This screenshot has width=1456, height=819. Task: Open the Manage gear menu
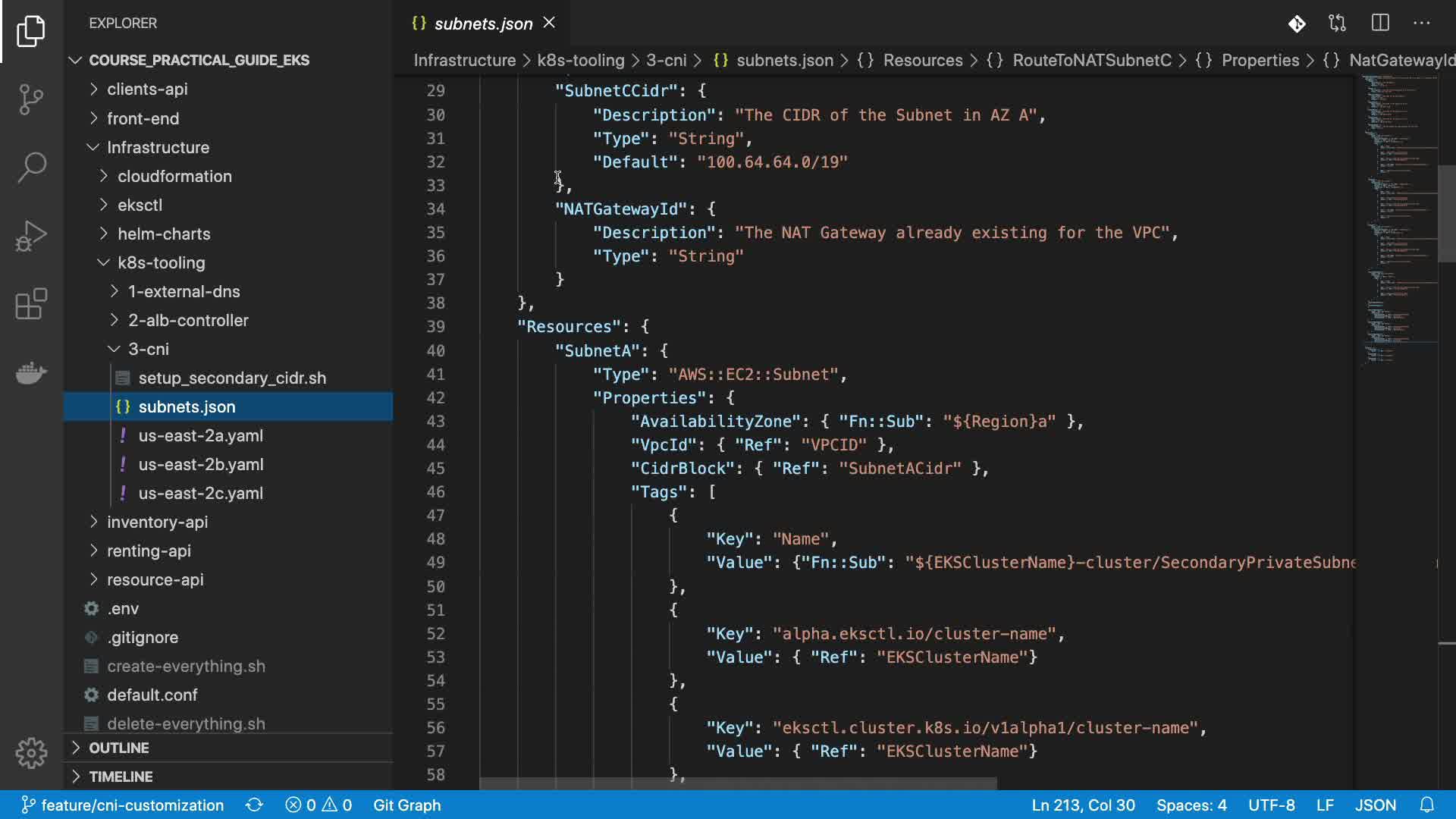[31, 753]
